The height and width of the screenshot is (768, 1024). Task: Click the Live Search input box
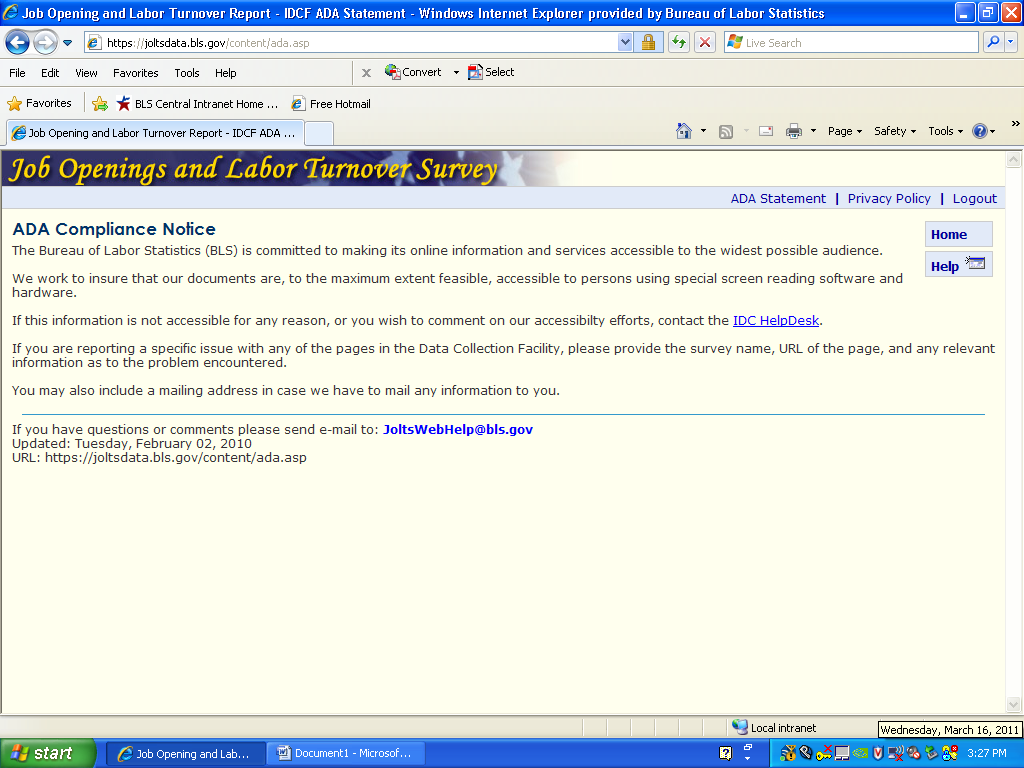[x=851, y=43]
